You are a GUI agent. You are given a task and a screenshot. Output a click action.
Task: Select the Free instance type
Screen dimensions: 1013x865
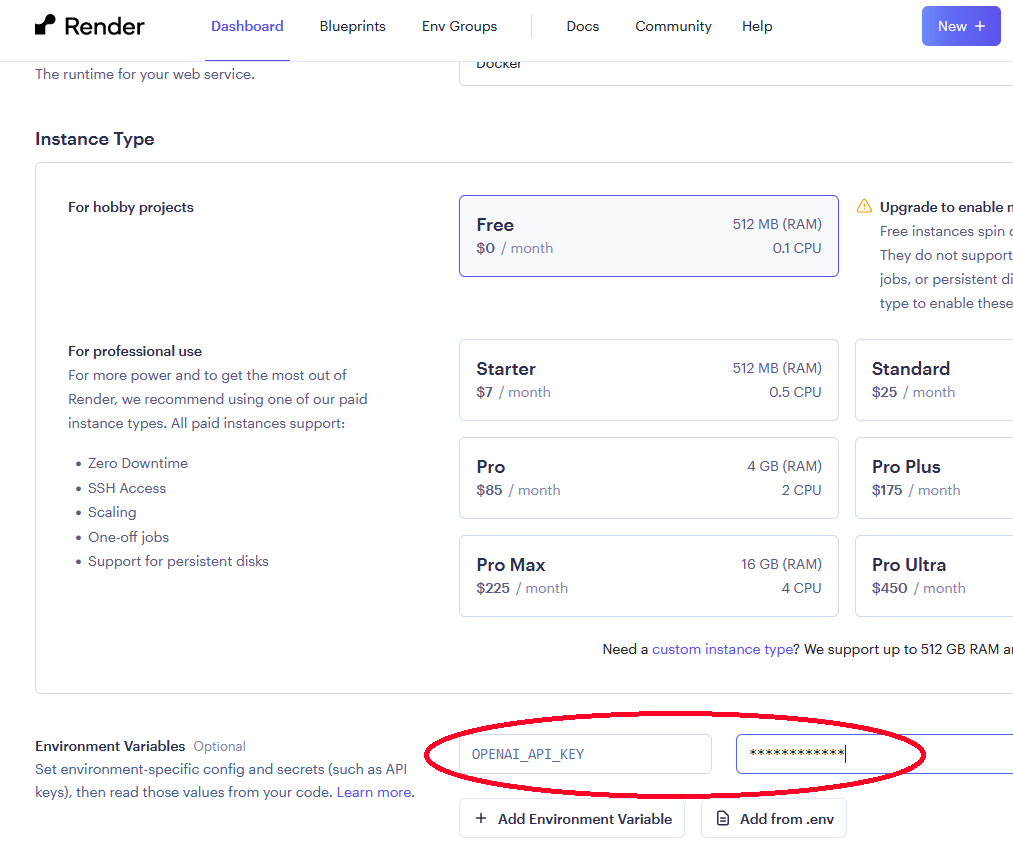(648, 236)
